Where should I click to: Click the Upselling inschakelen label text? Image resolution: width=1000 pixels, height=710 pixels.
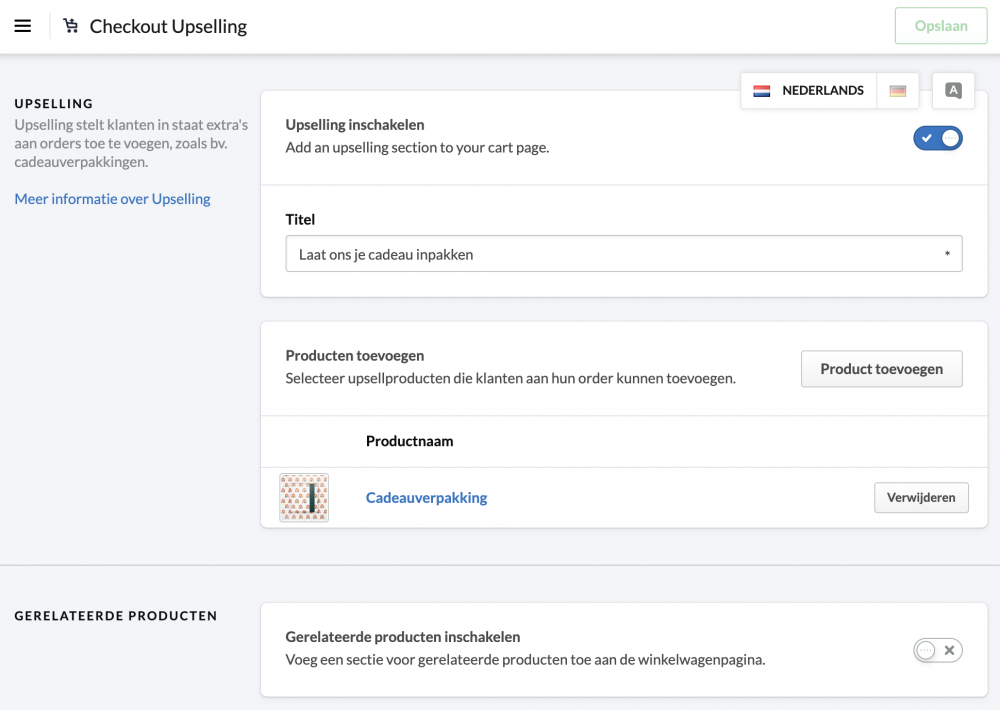click(355, 125)
